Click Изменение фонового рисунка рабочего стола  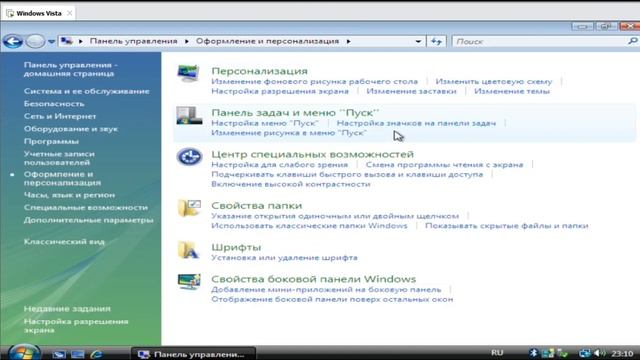314,82
